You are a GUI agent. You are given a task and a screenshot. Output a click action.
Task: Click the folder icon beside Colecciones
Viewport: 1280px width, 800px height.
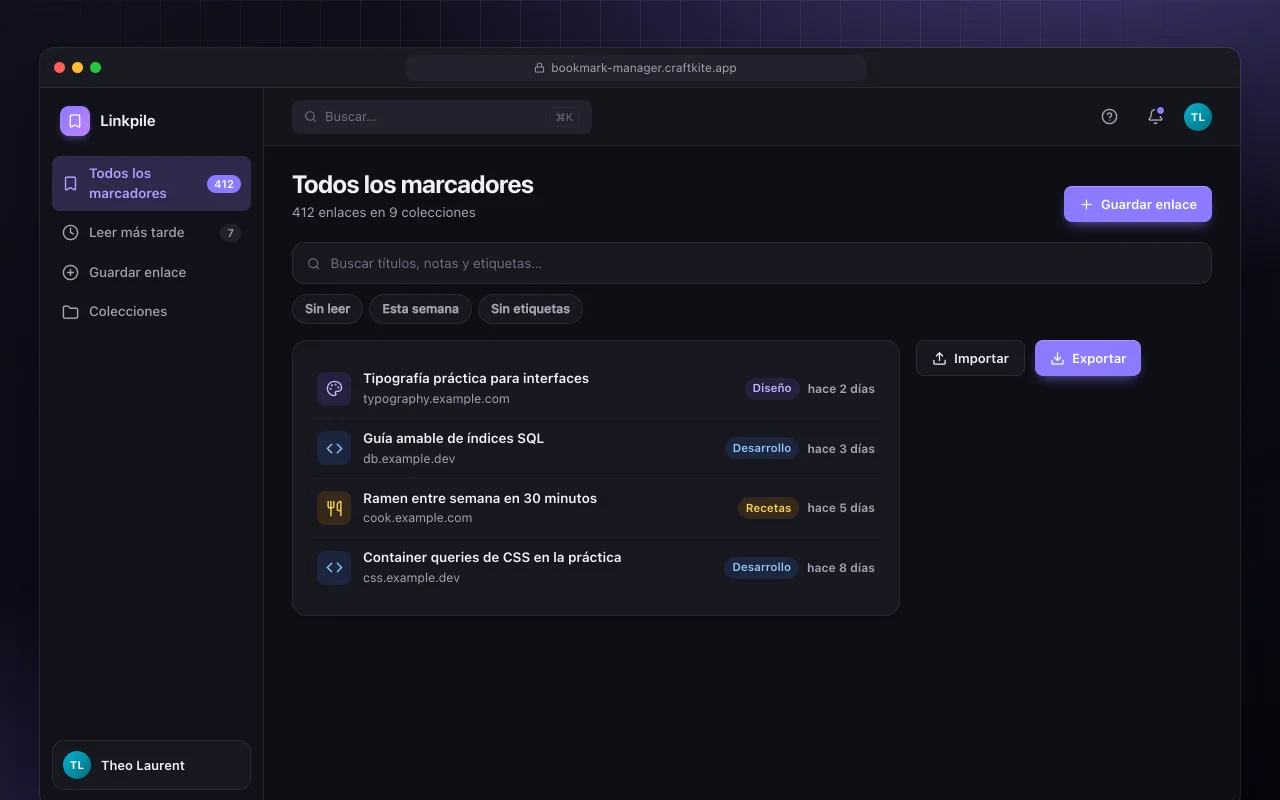70,312
